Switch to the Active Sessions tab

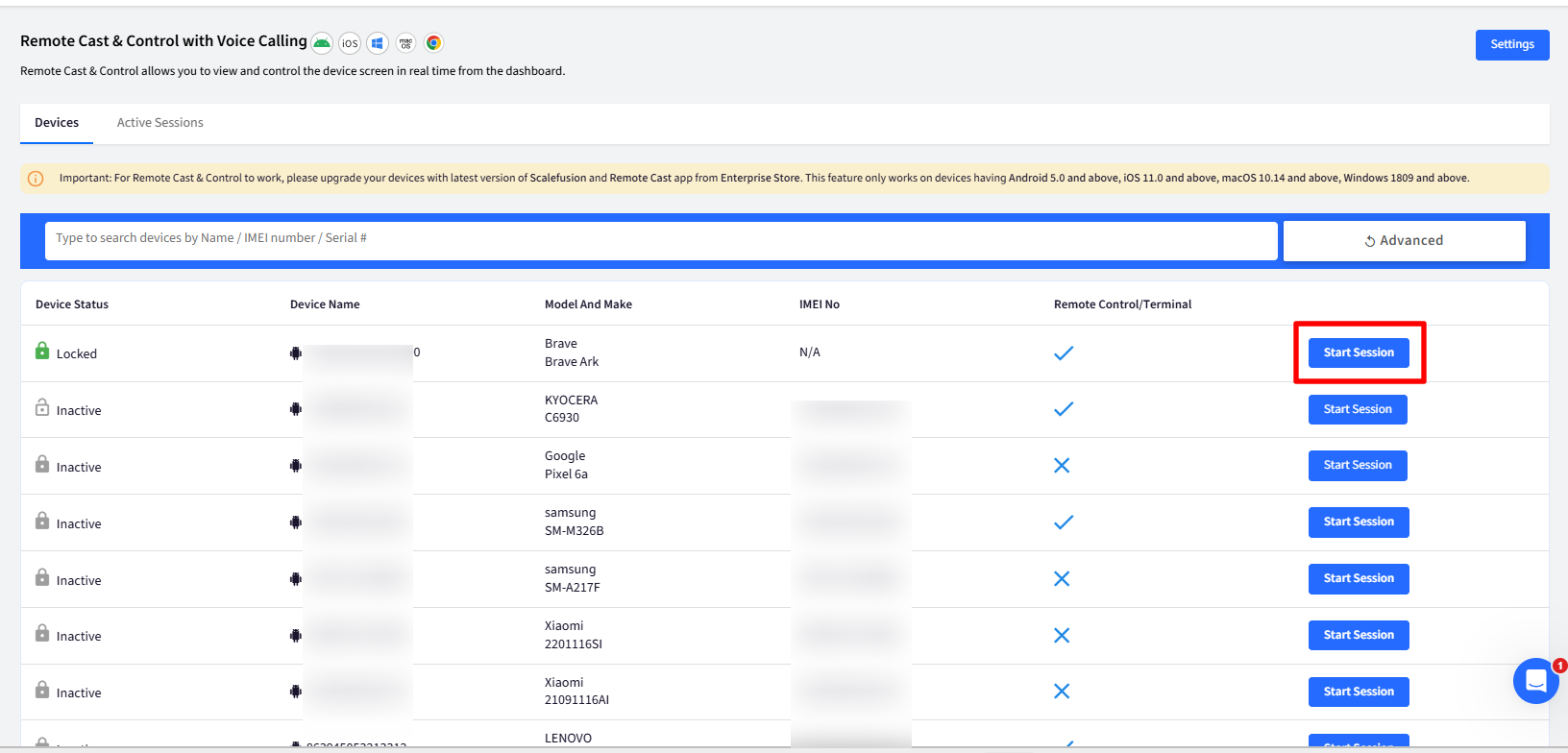tap(160, 123)
